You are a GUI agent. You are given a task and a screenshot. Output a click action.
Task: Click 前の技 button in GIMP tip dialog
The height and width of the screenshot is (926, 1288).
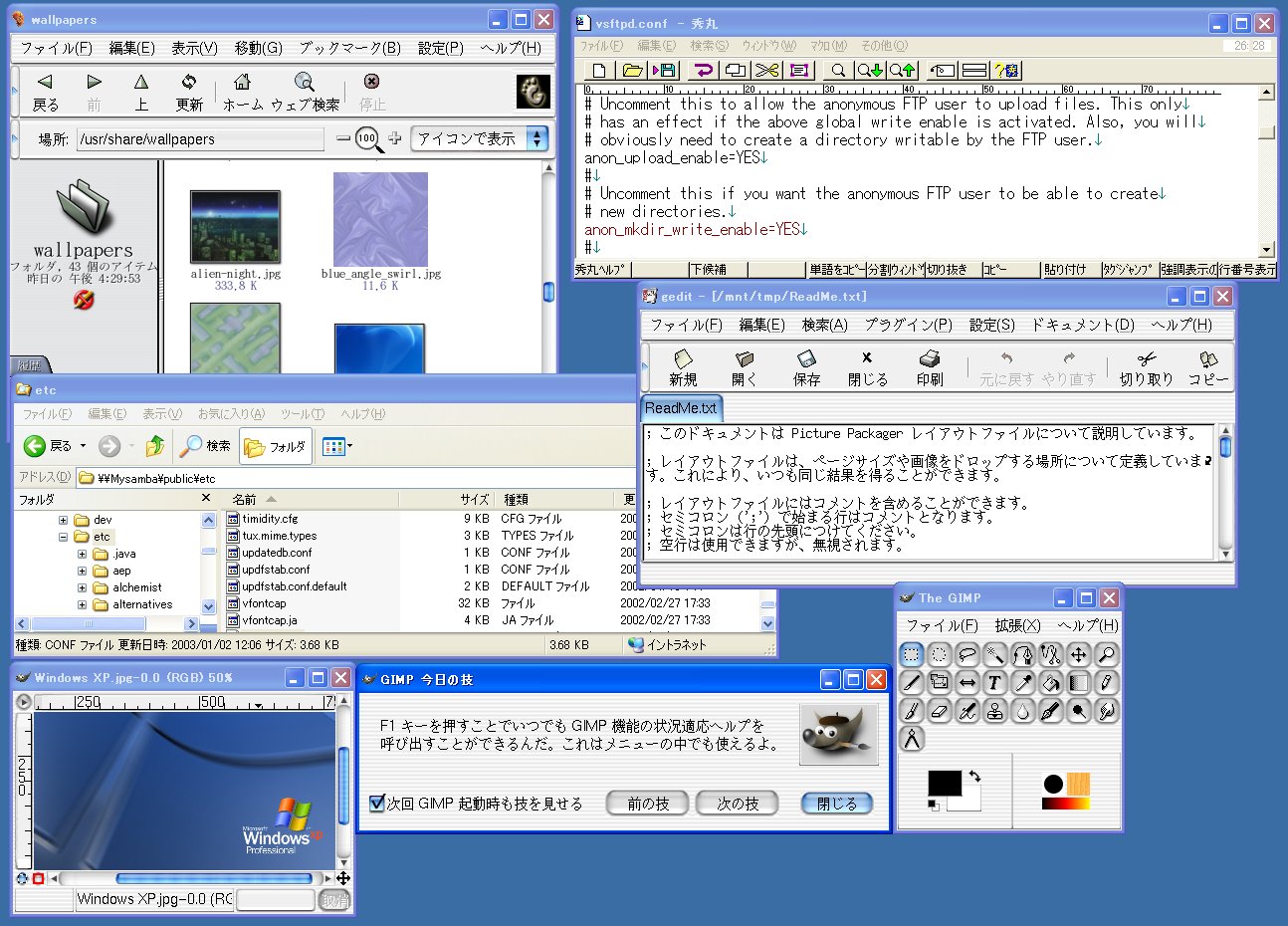point(648,804)
